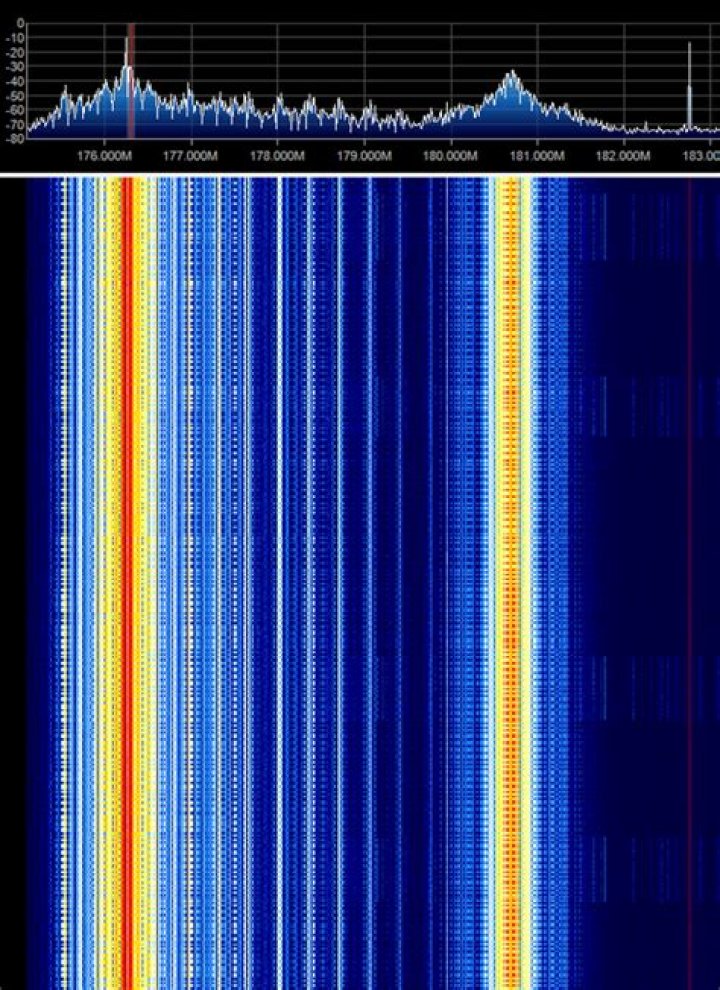
Task: Select the 178.000M frequency axis label
Action: point(277,157)
